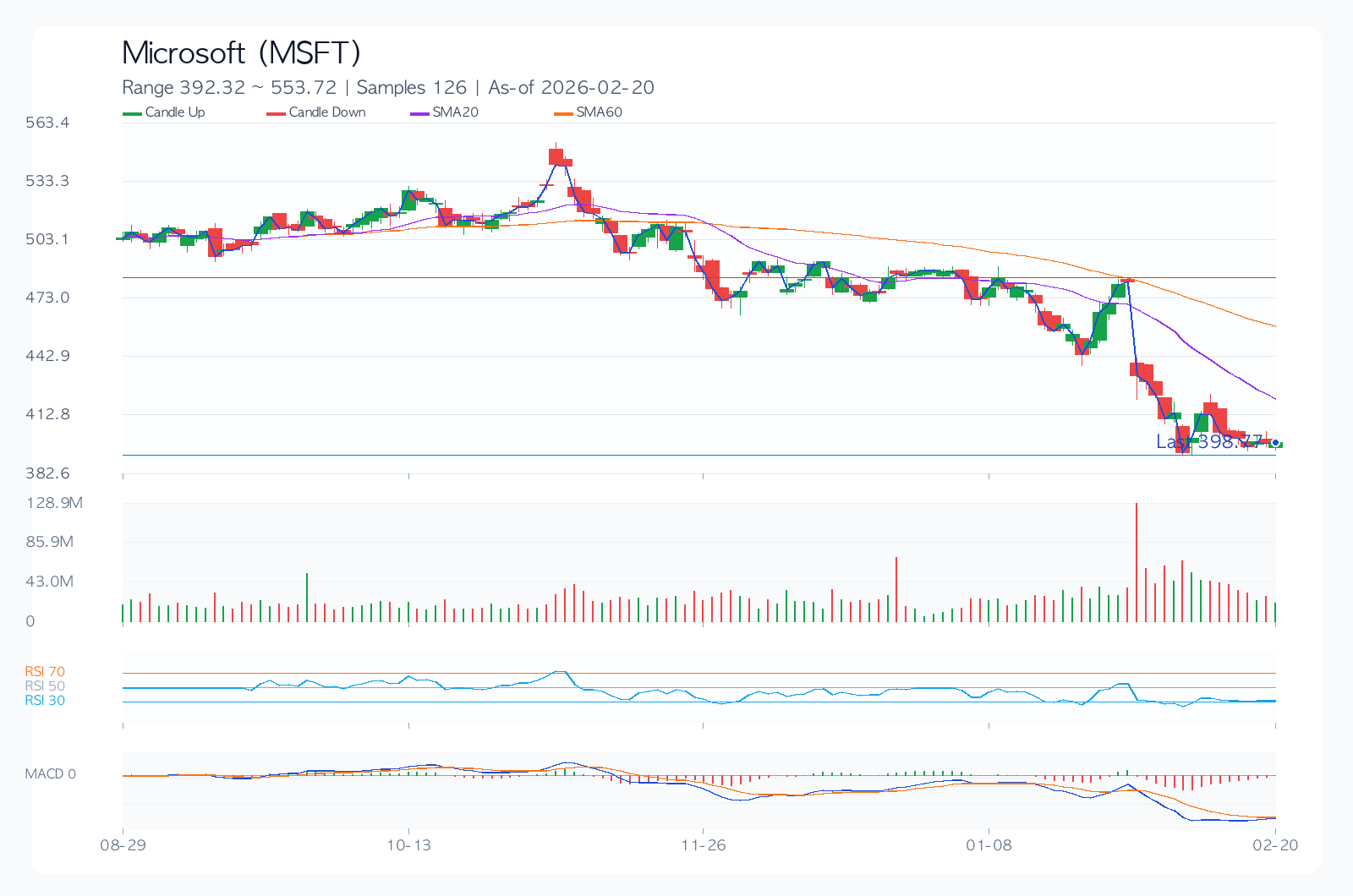
Task: Click the RSI 50 midline label
Action: coord(45,686)
